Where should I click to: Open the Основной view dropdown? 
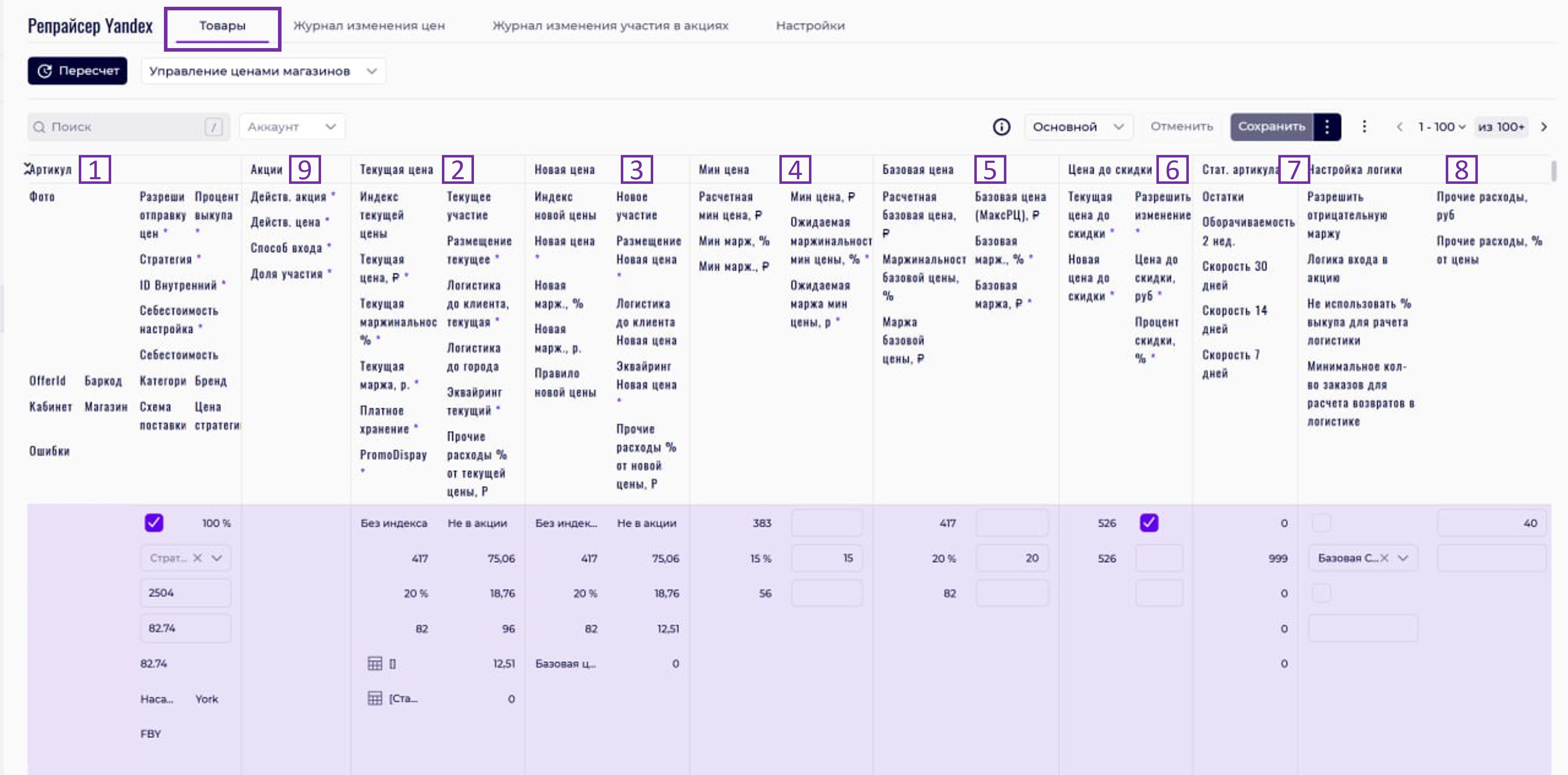pyautogui.click(x=1077, y=126)
